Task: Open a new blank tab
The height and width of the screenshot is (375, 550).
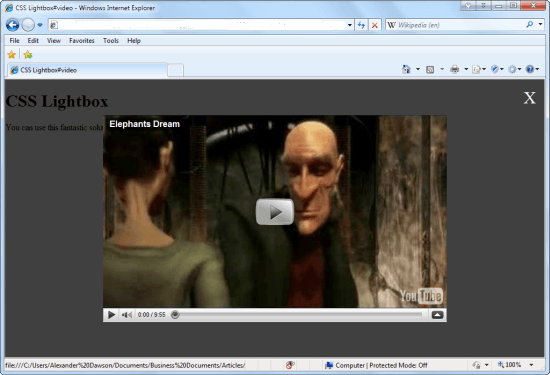Action: (175, 70)
